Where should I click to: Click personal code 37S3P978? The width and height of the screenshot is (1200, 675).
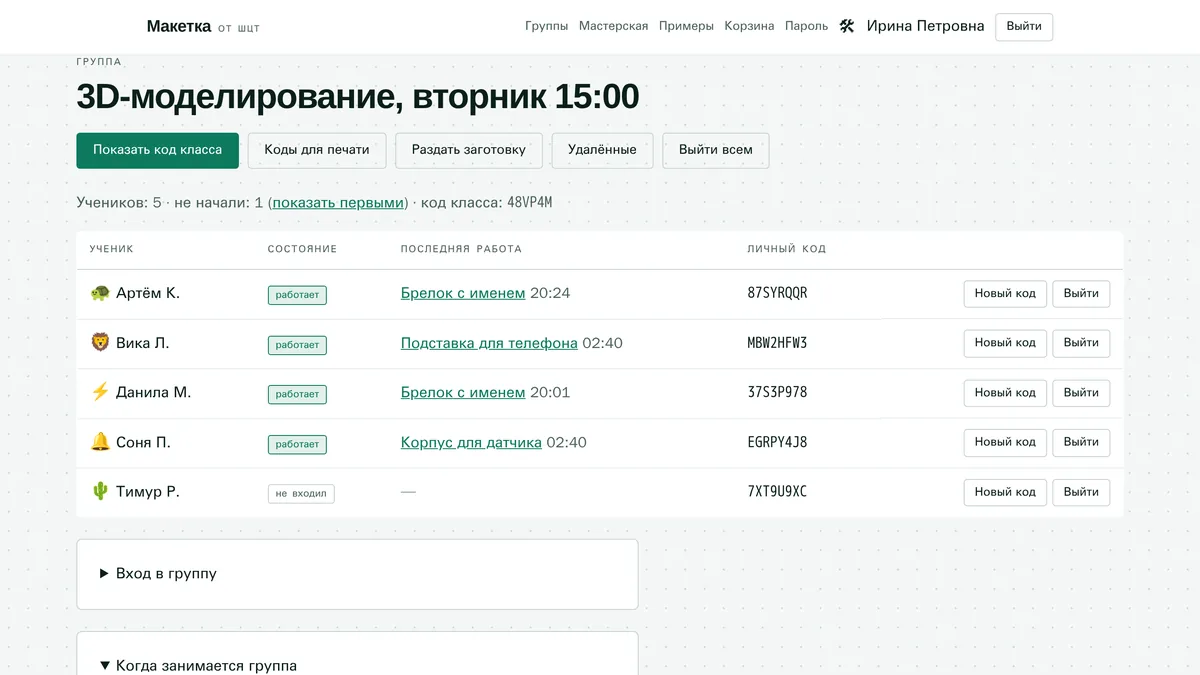pos(777,392)
